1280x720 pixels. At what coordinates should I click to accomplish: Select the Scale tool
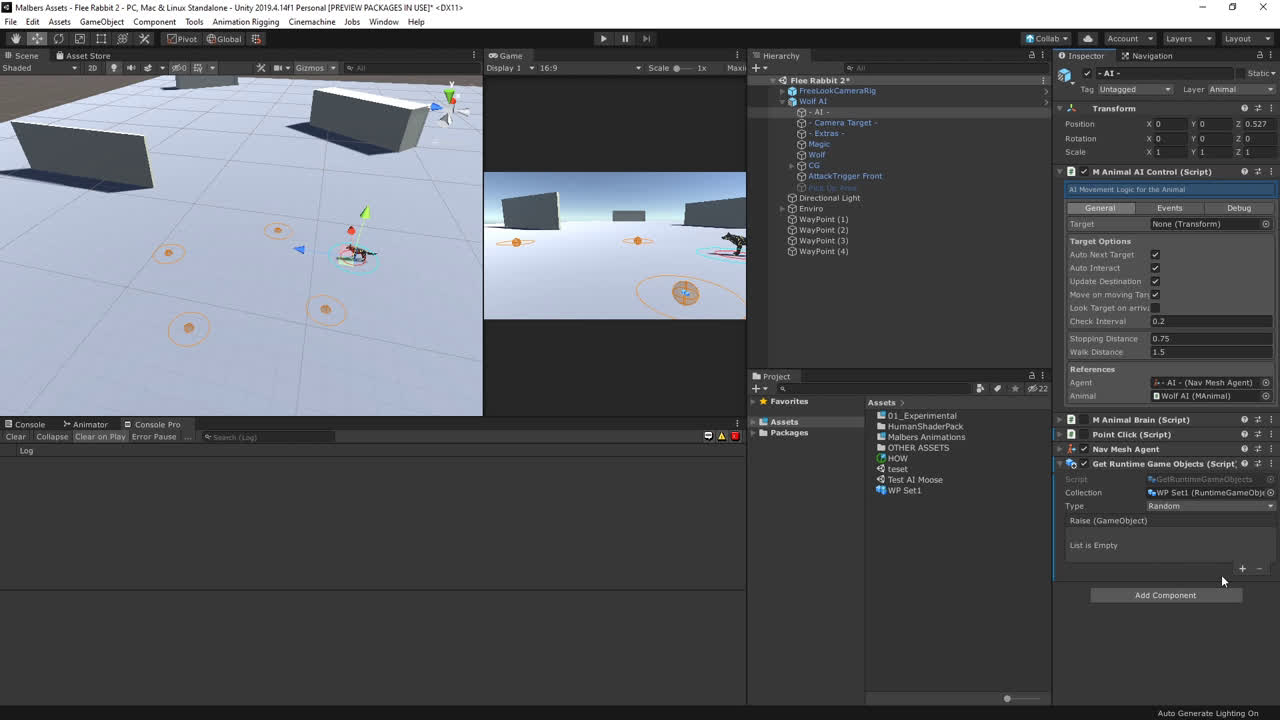[80, 38]
